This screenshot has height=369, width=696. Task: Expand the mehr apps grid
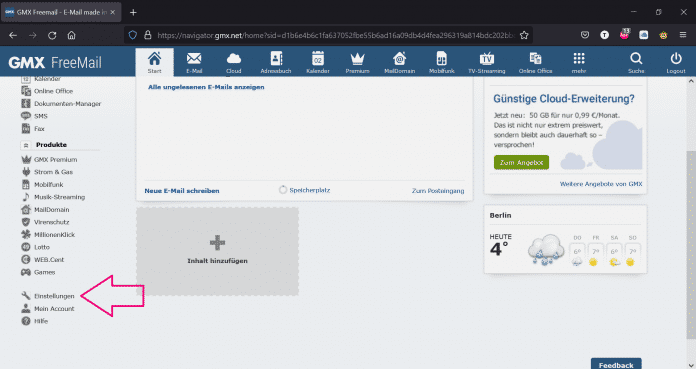(579, 62)
